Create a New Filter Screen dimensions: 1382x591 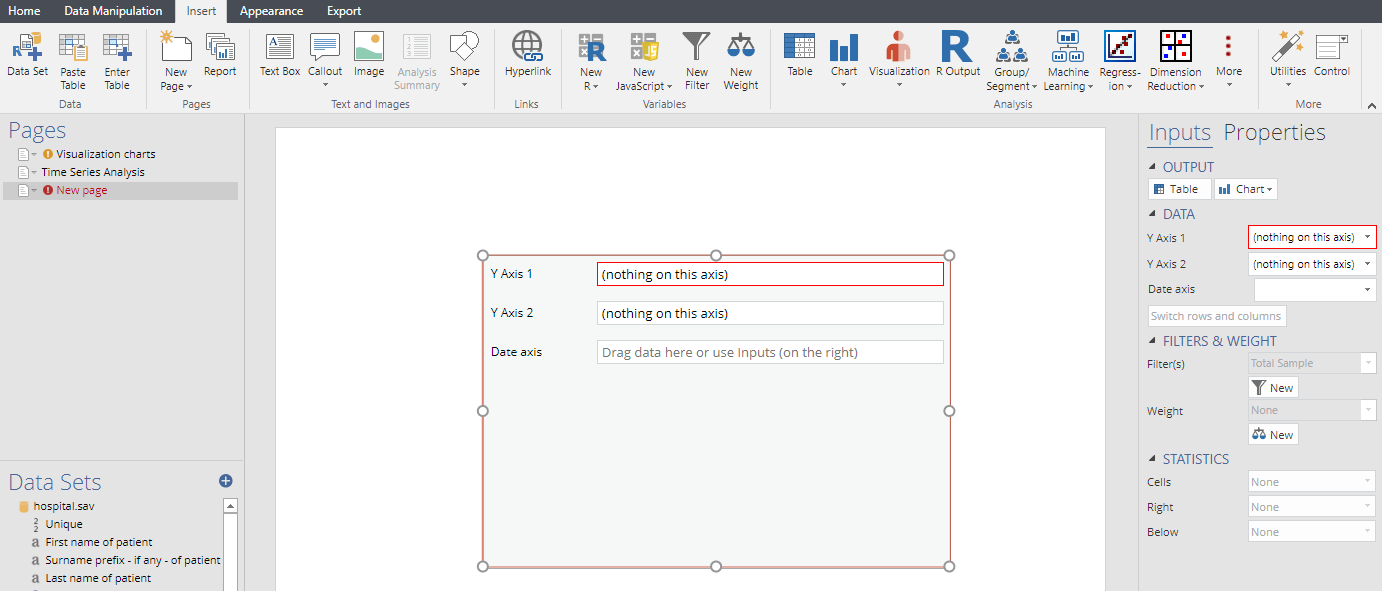[x=696, y=57]
